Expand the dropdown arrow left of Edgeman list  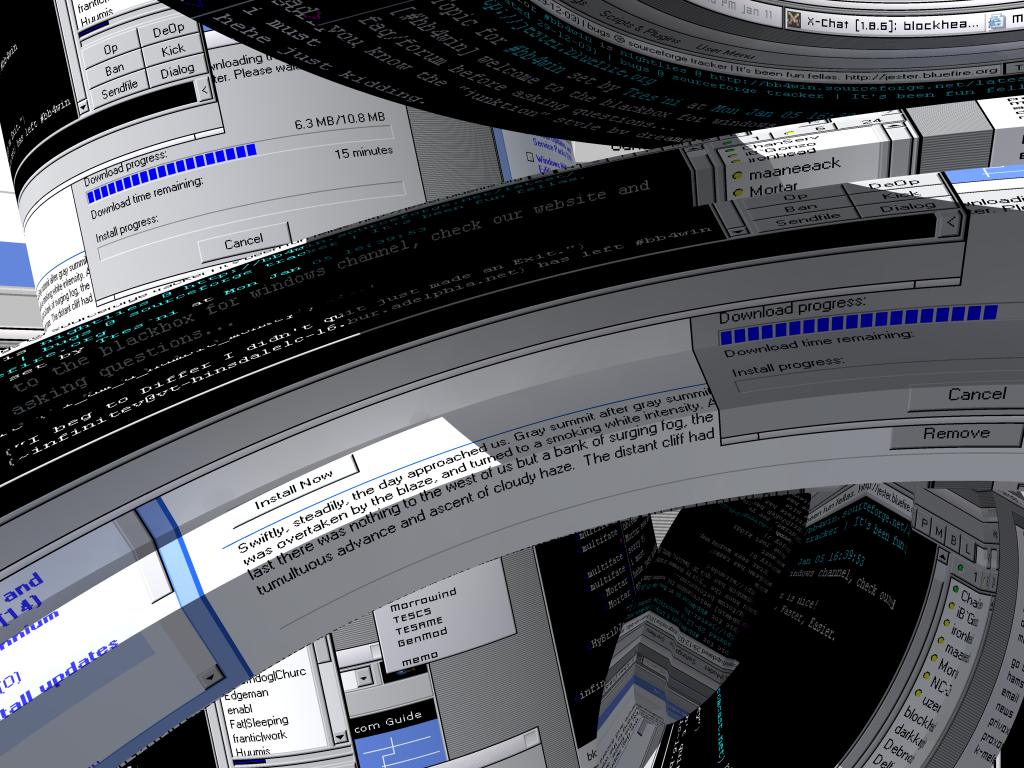click(210, 677)
